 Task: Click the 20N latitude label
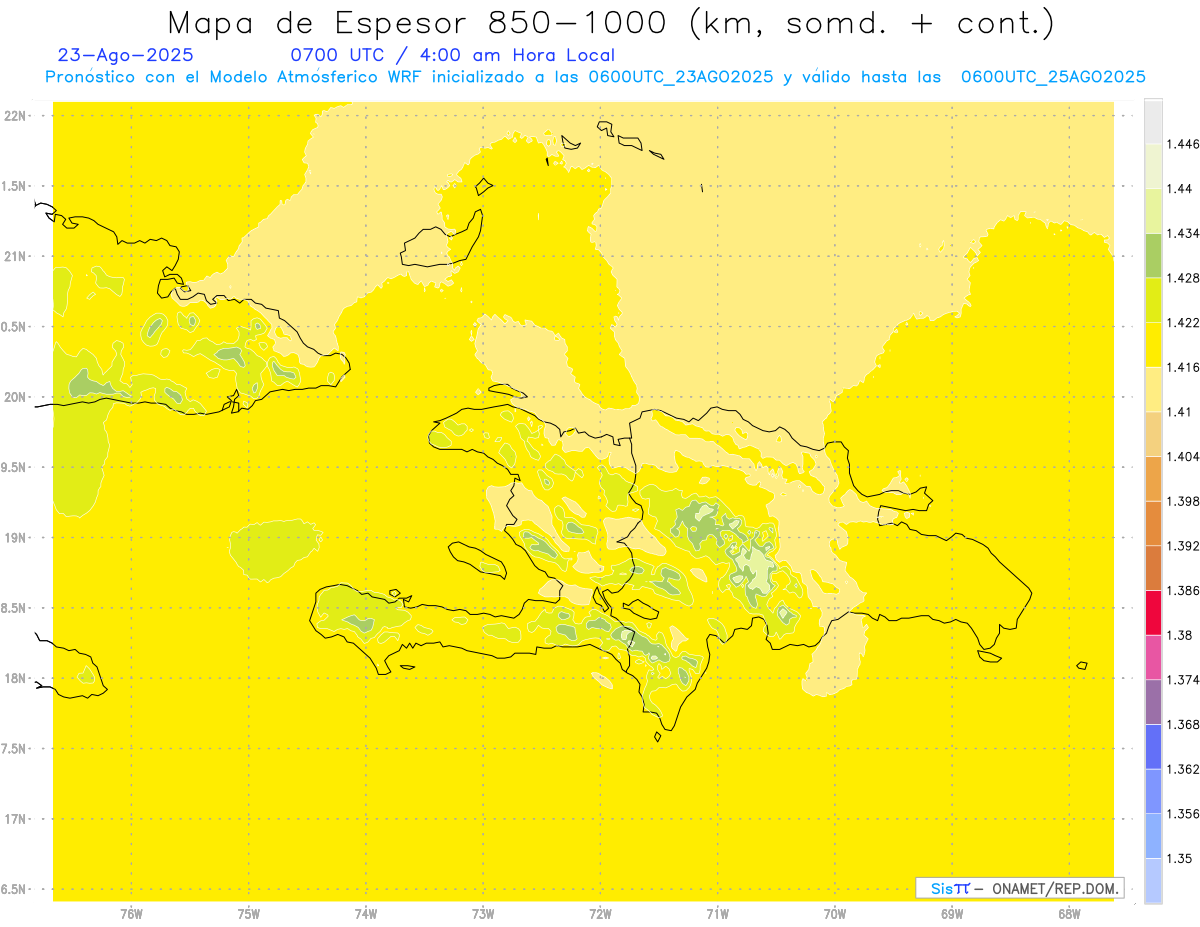(x=15, y=397)
